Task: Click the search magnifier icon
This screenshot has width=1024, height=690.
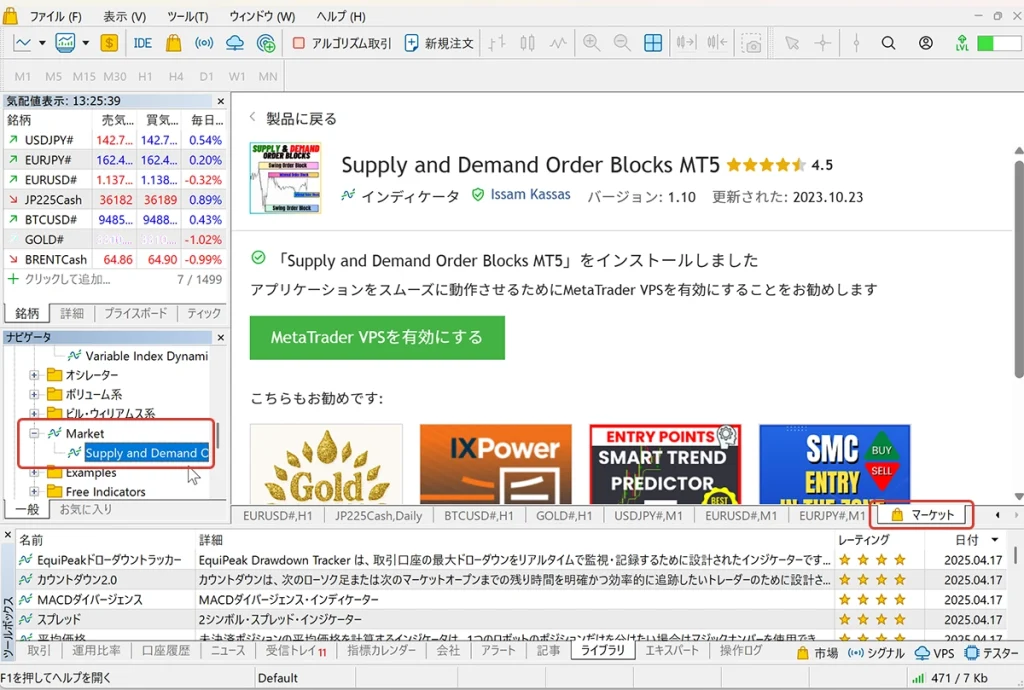Action: pos(888,43)
